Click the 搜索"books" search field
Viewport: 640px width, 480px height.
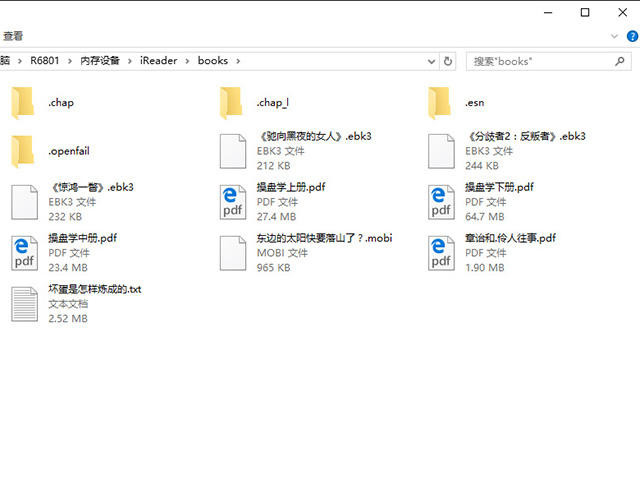coord(549,61)
